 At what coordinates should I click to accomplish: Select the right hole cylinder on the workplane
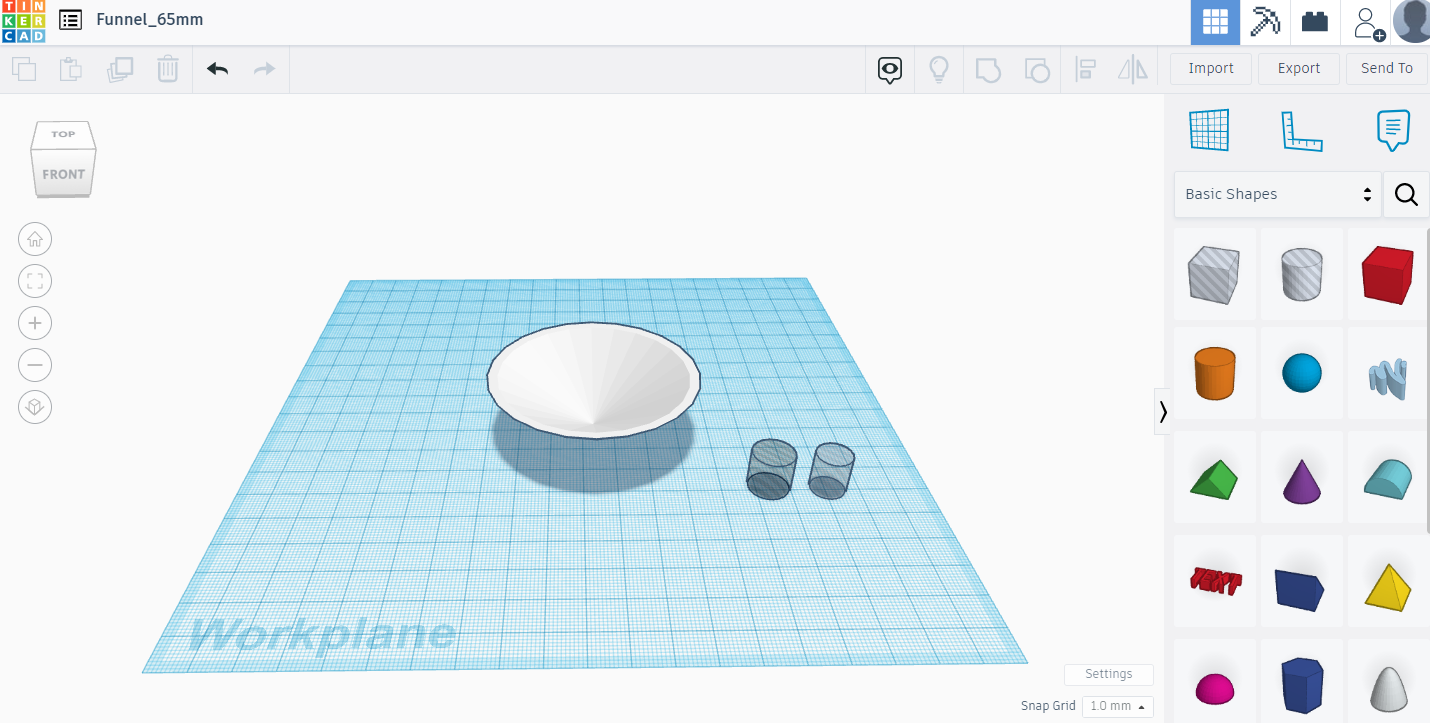[x=831, y=471]
